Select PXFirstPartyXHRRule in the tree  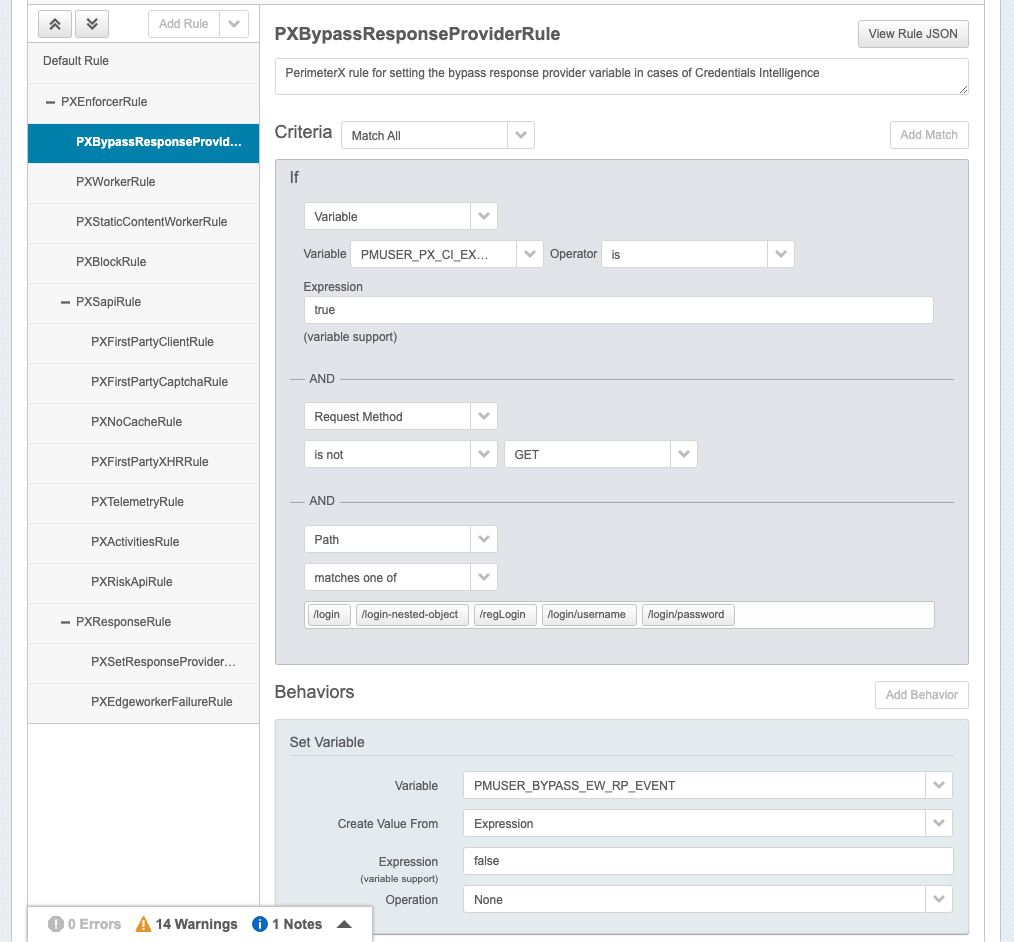point(143,462)
